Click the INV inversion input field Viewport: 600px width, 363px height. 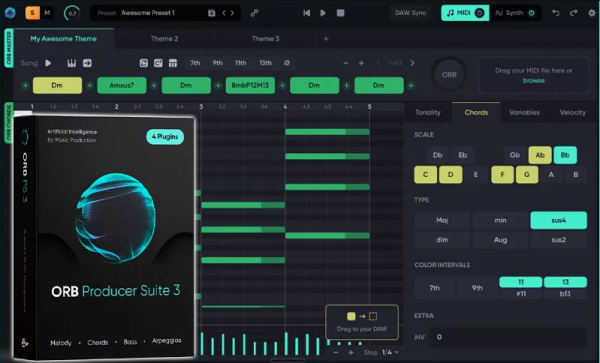508,337
